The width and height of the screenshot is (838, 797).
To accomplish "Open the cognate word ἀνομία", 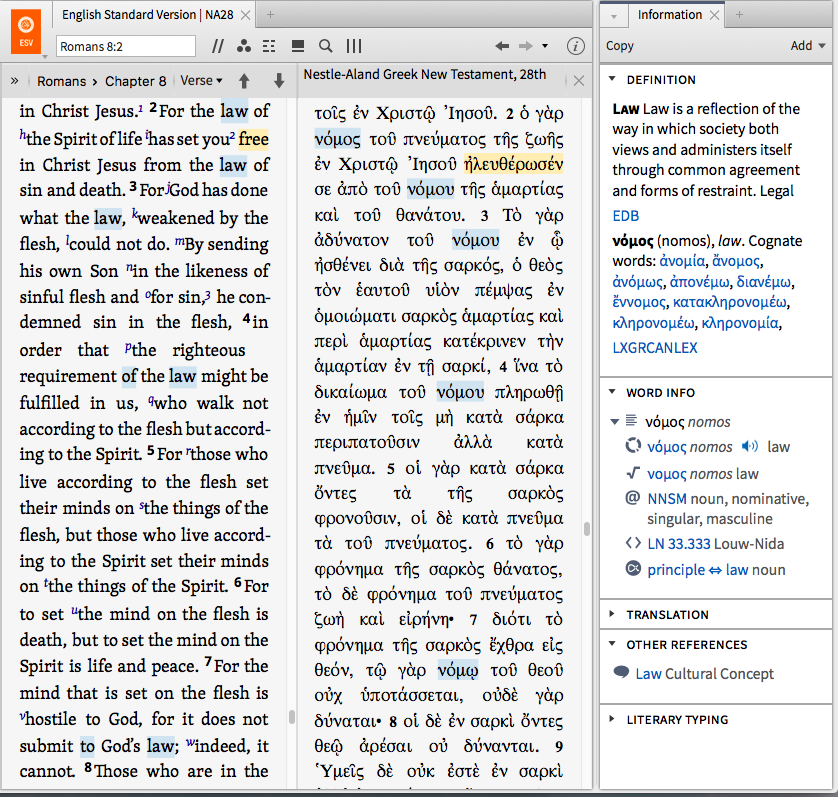I will point(682,261).
